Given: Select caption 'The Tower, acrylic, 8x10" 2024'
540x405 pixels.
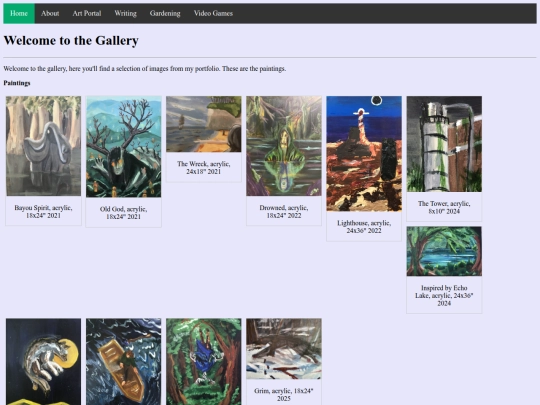Looking at the screenshot, I should pos(444,207).
